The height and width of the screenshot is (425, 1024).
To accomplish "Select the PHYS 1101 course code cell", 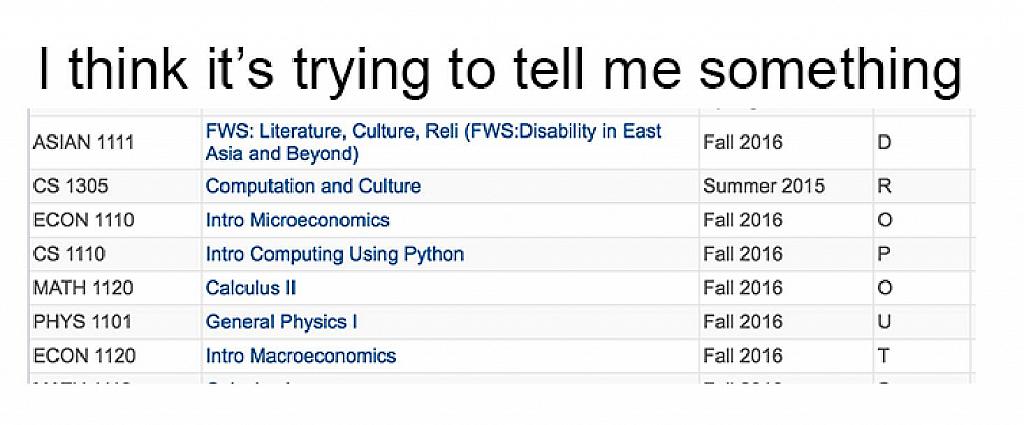I will (82, 322).
